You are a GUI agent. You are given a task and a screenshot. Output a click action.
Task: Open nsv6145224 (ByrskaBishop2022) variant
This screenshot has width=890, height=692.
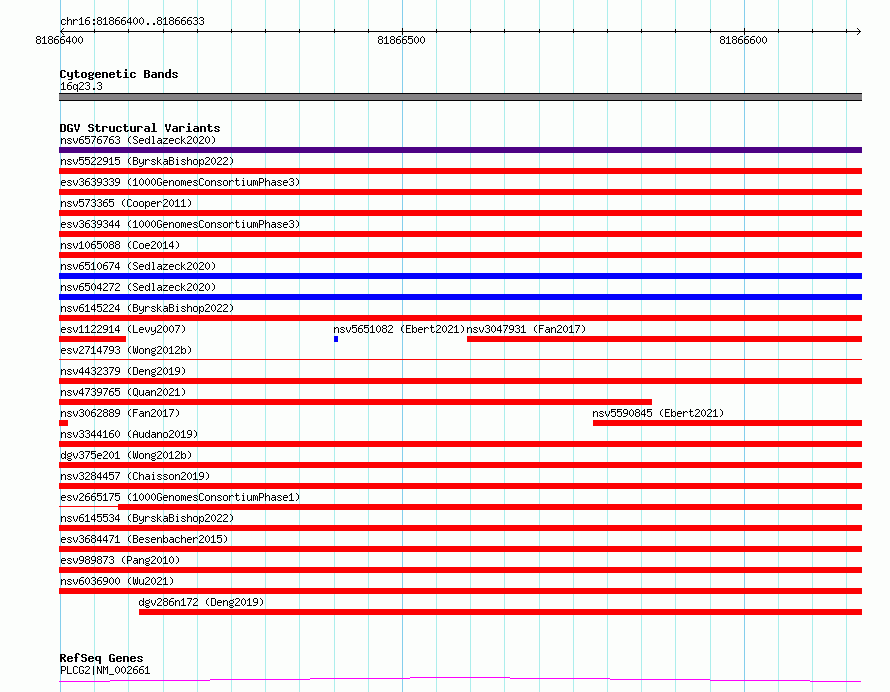pyautogui.click(x=147, y=308)
